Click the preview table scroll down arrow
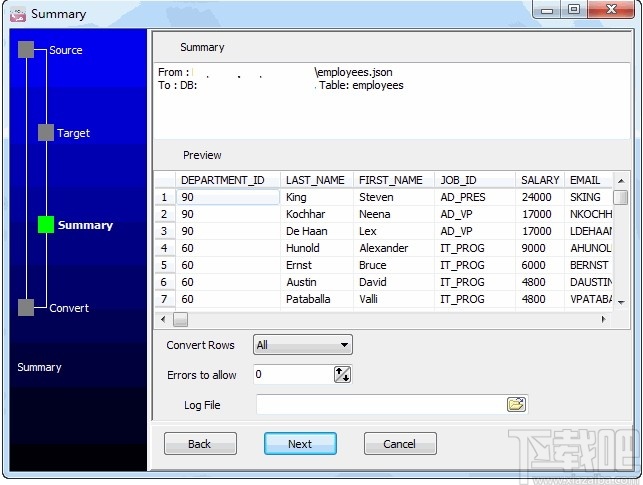This screenshot has width=643, height=485. (621, 303)
